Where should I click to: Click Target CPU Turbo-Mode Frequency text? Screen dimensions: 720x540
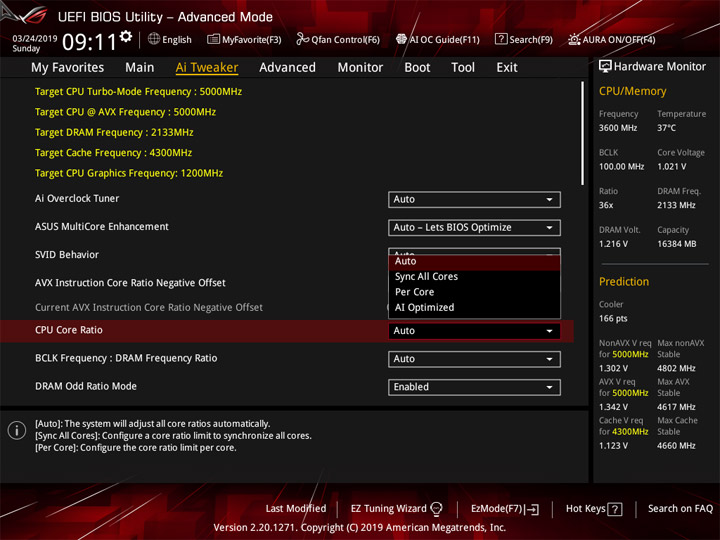(138, 92)
